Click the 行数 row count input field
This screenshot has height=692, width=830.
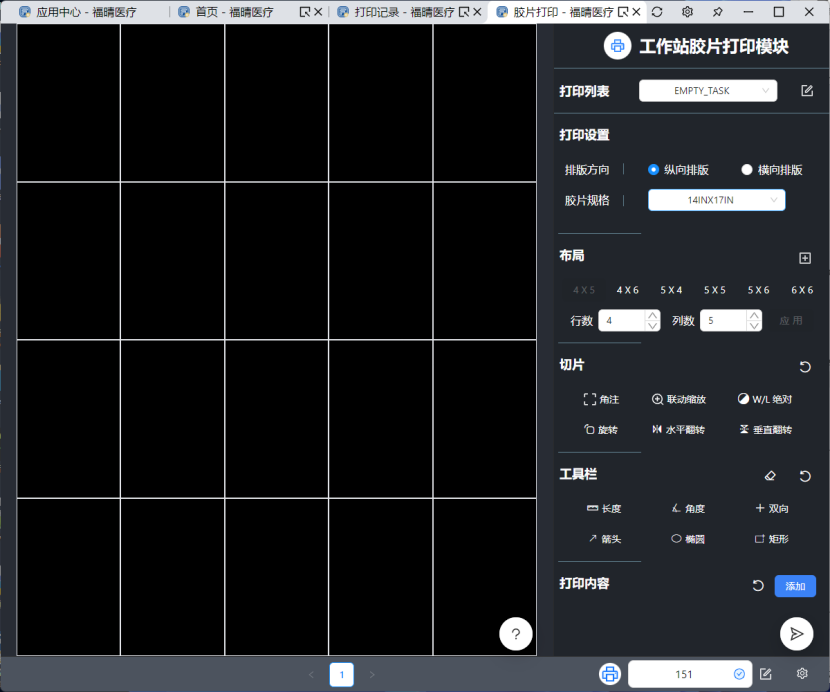620,321
